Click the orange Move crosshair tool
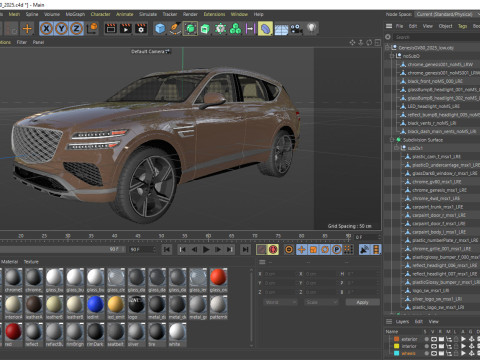Image resolution: width=480 pixels, height=360 pixels. tap(27, 29)
